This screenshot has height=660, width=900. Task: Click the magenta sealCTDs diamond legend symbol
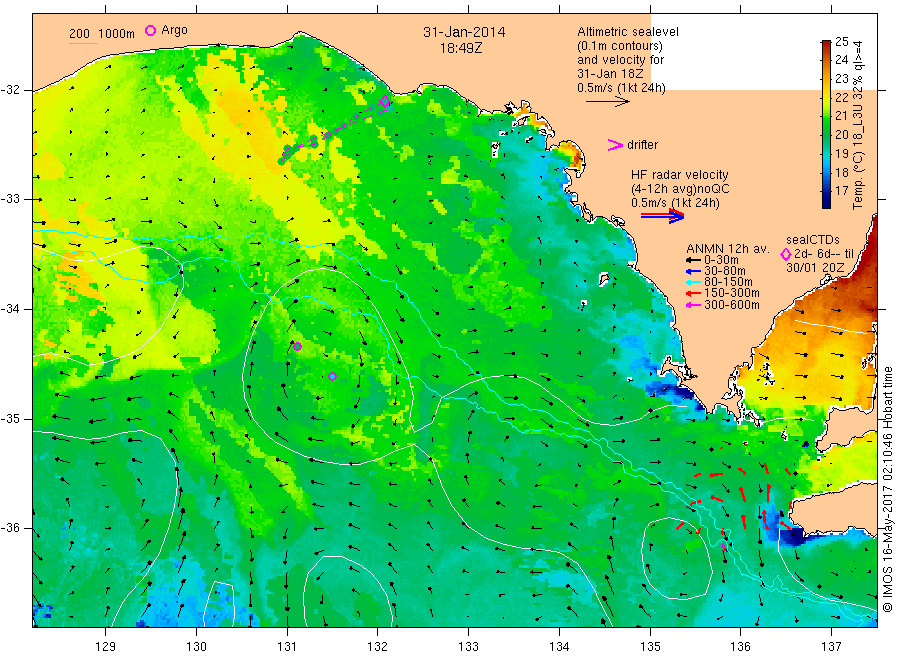786,254
